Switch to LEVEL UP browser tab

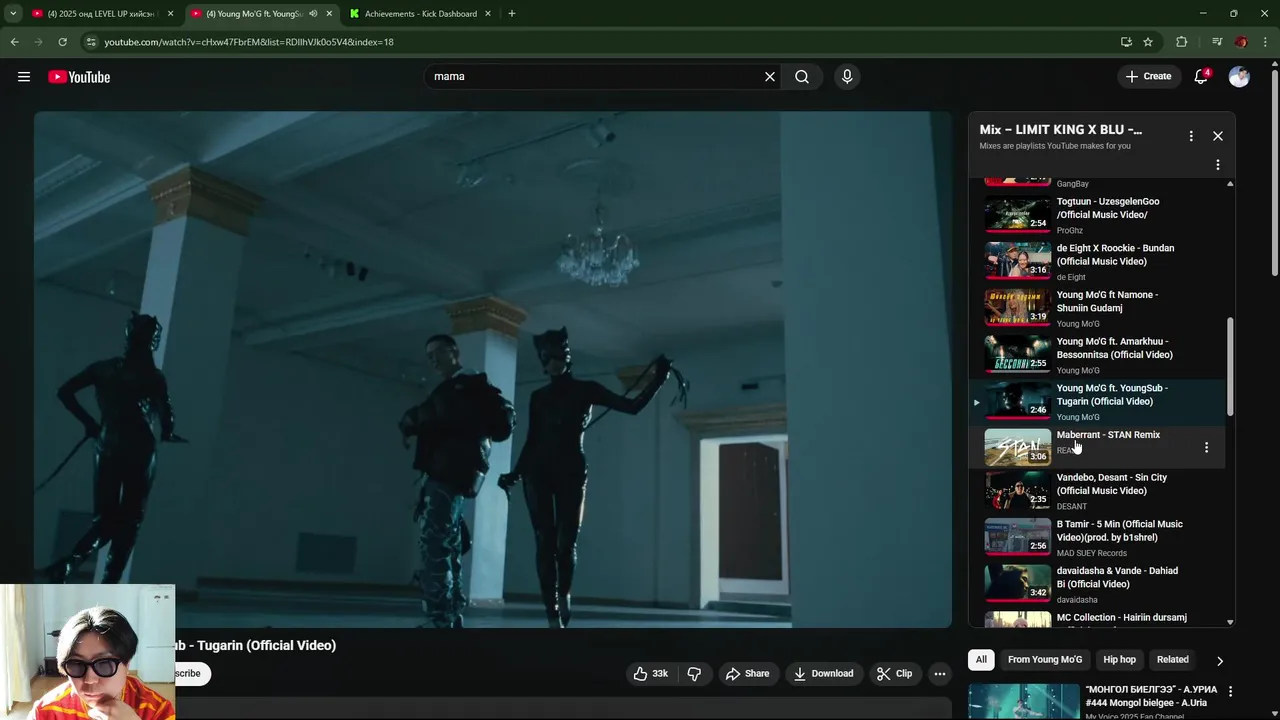click(x=100, y=14)
